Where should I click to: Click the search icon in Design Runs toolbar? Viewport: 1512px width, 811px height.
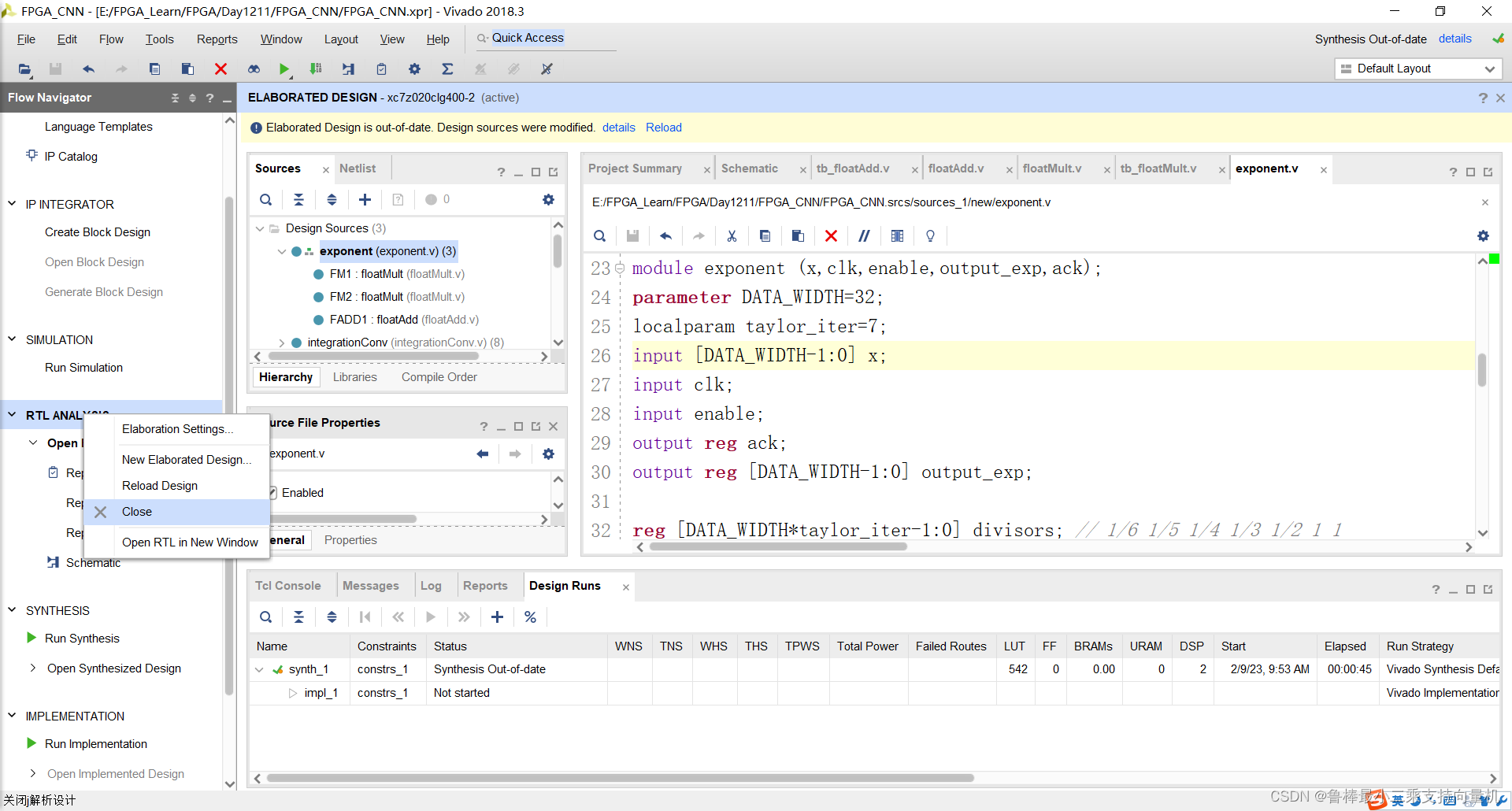tap(266, 617)
